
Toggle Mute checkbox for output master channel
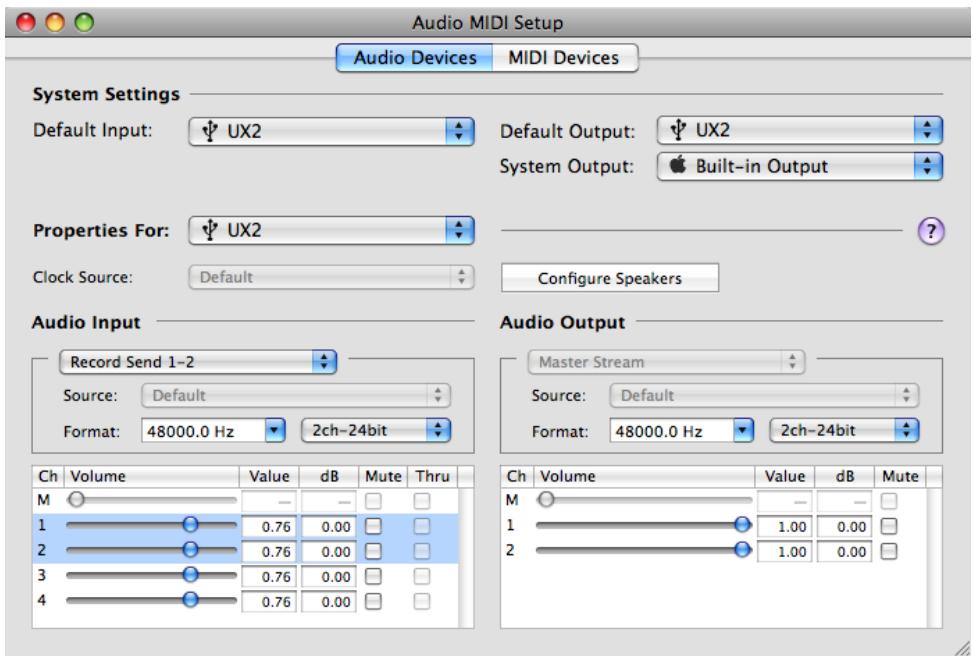(x=889, y=501)
